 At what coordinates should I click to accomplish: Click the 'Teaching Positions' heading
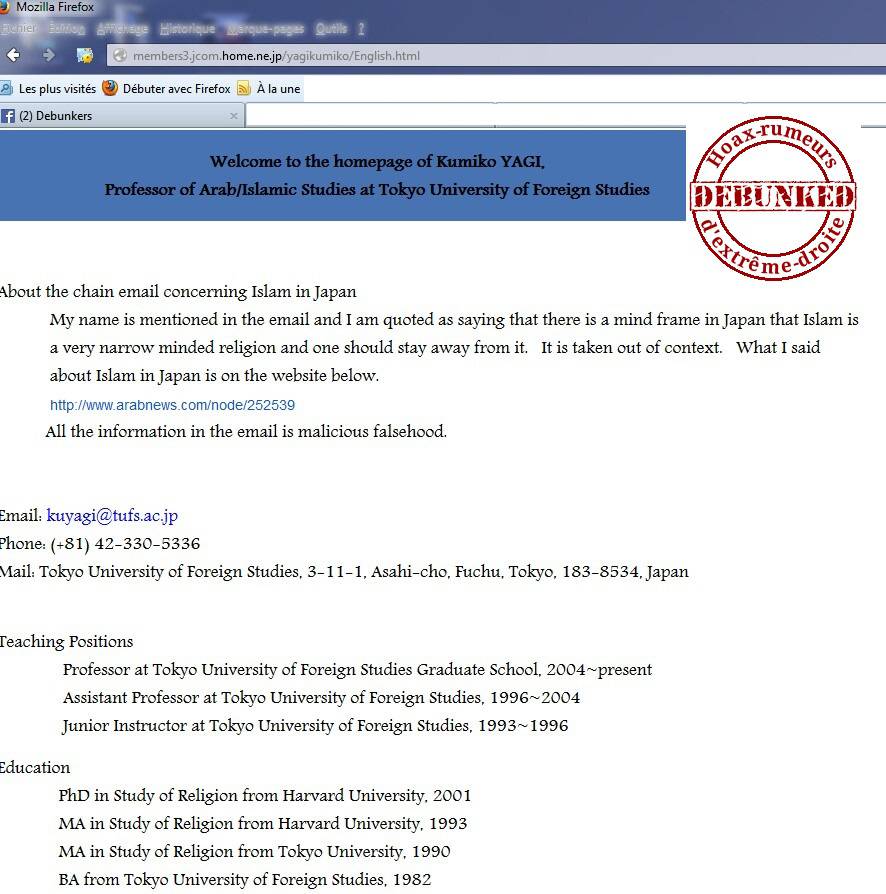coord(67,641)
